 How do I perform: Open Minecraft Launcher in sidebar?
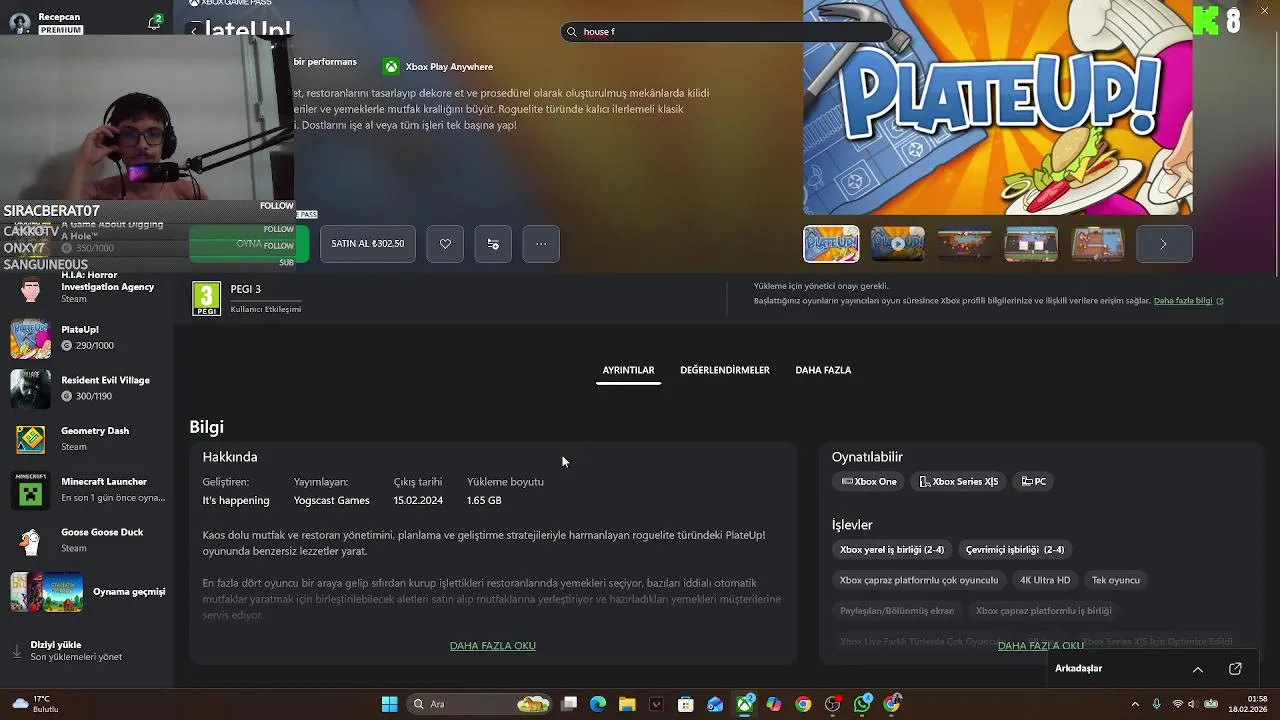pyautogui.click(x=87, y=490)
